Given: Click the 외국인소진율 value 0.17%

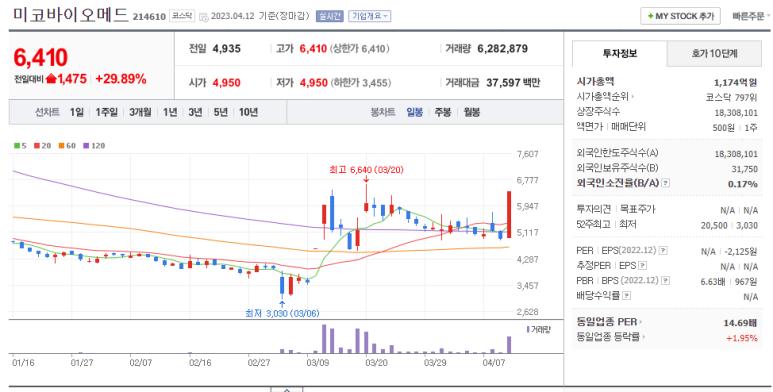Looking at the screenshot, I should 742,184.
